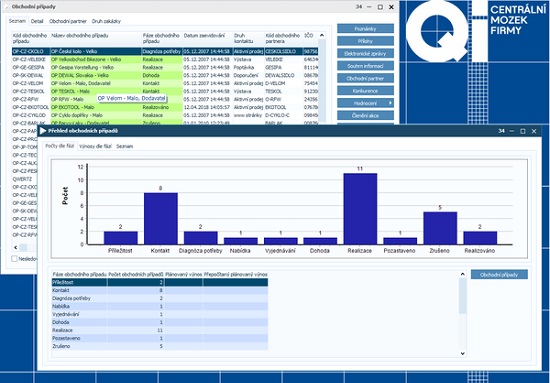Select the Zrušeno row in phase table
Image resolution: width=550 pixels, height=383 pixels.
160,346
